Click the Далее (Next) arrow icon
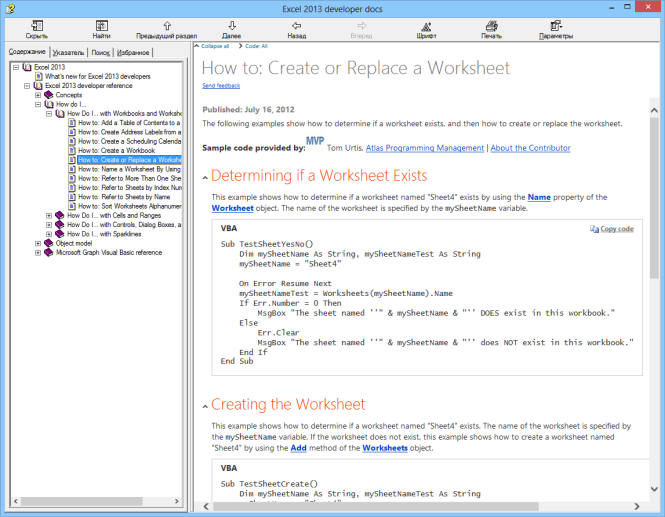665x517 pixels. pos(232,25)
